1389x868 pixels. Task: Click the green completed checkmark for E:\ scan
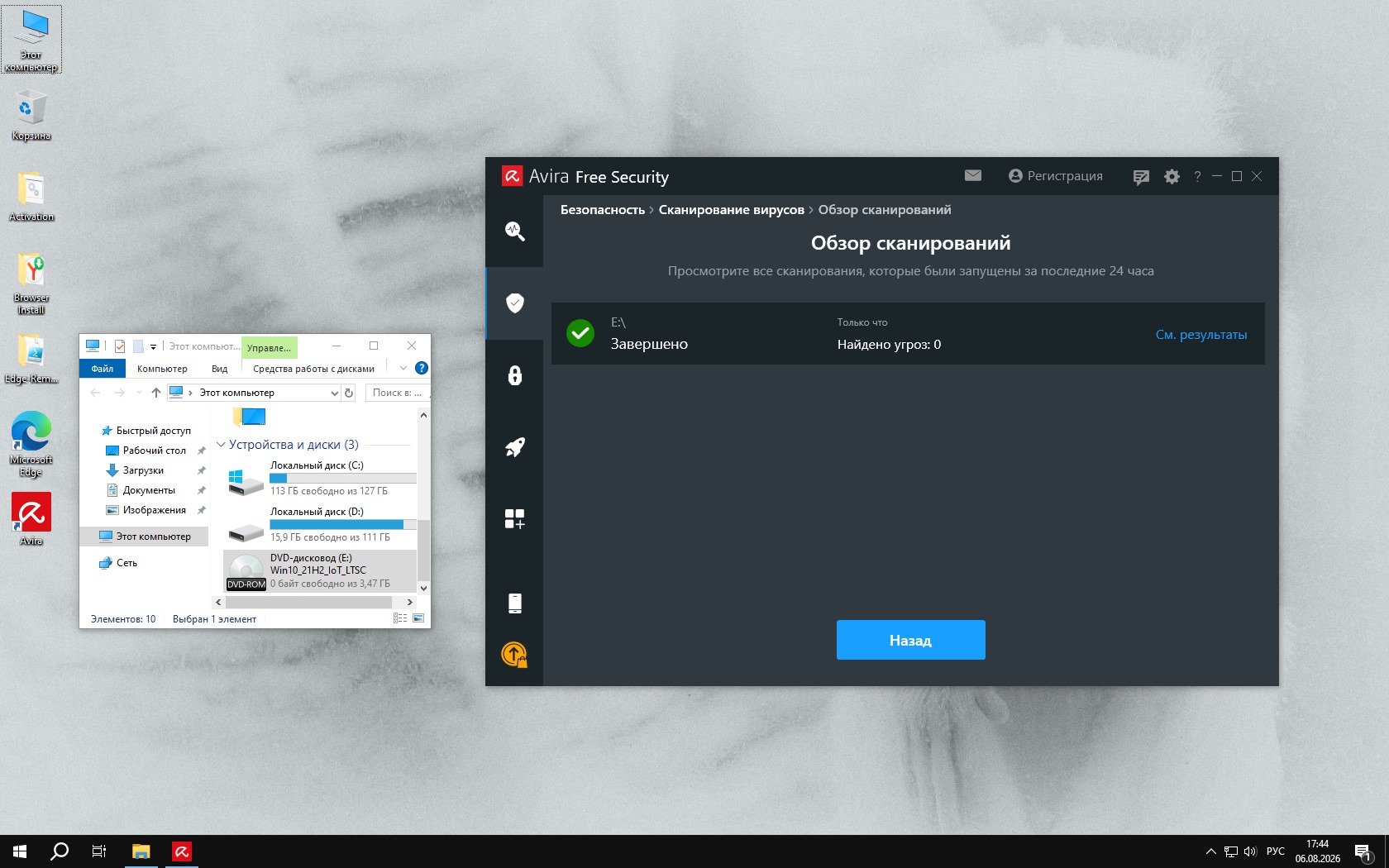[x=580, y=334]
